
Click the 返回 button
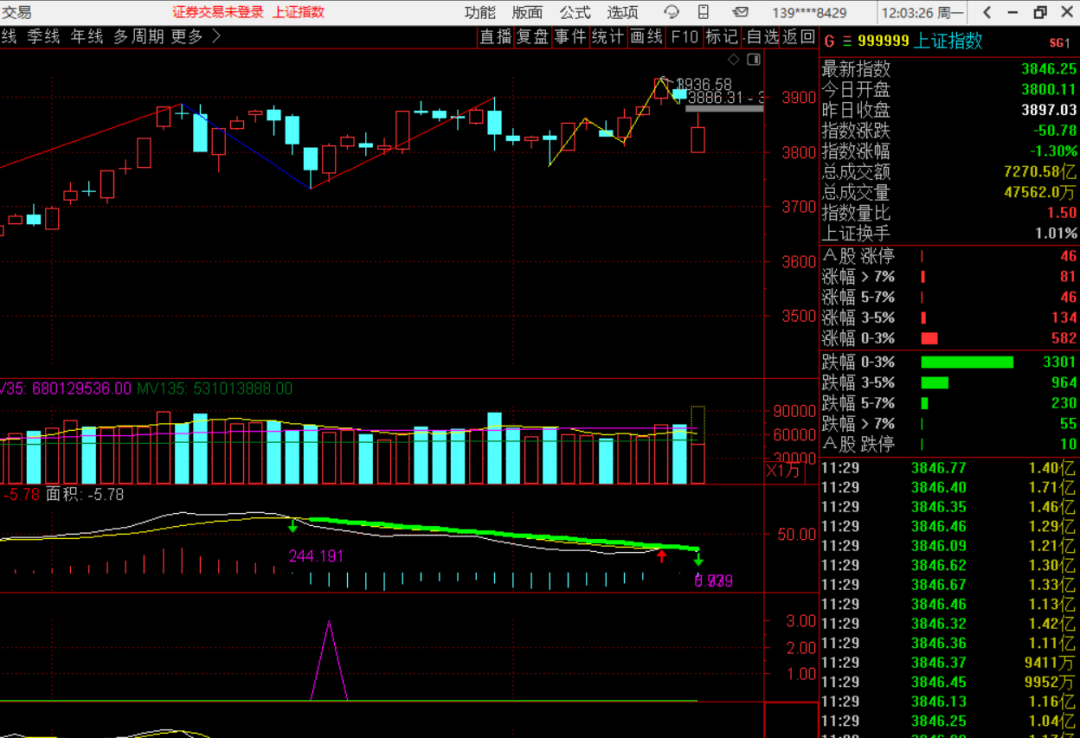point(799,37)
